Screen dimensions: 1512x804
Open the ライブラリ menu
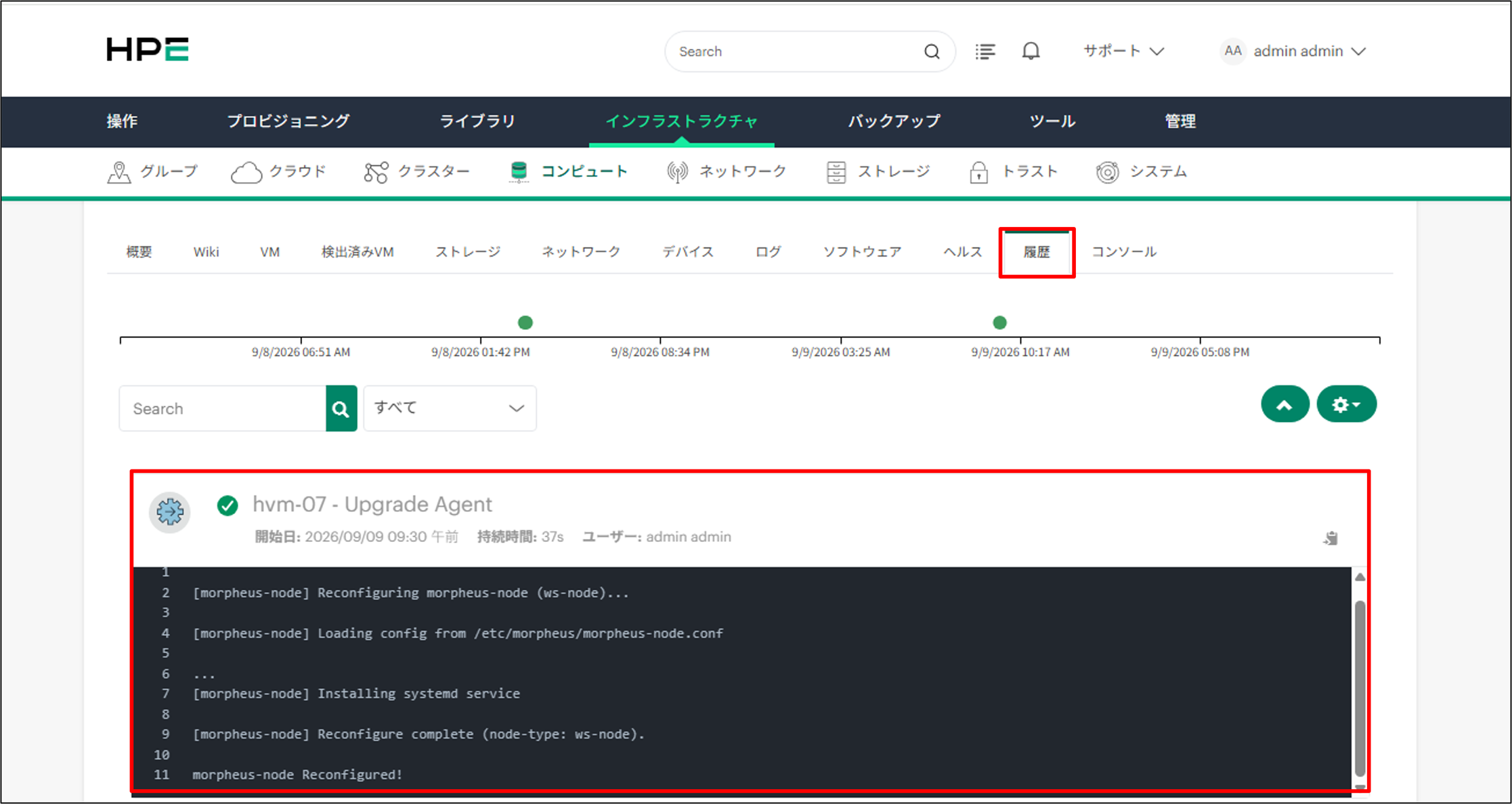click(x=477, y=121)
